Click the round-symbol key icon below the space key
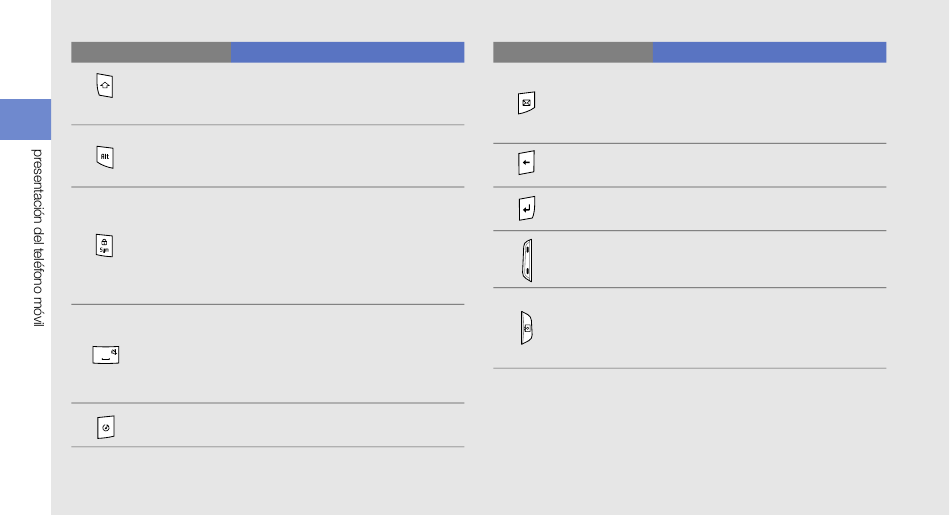This screenshot has width=950, height=515. pyautogui.click(x=105, y=427)
